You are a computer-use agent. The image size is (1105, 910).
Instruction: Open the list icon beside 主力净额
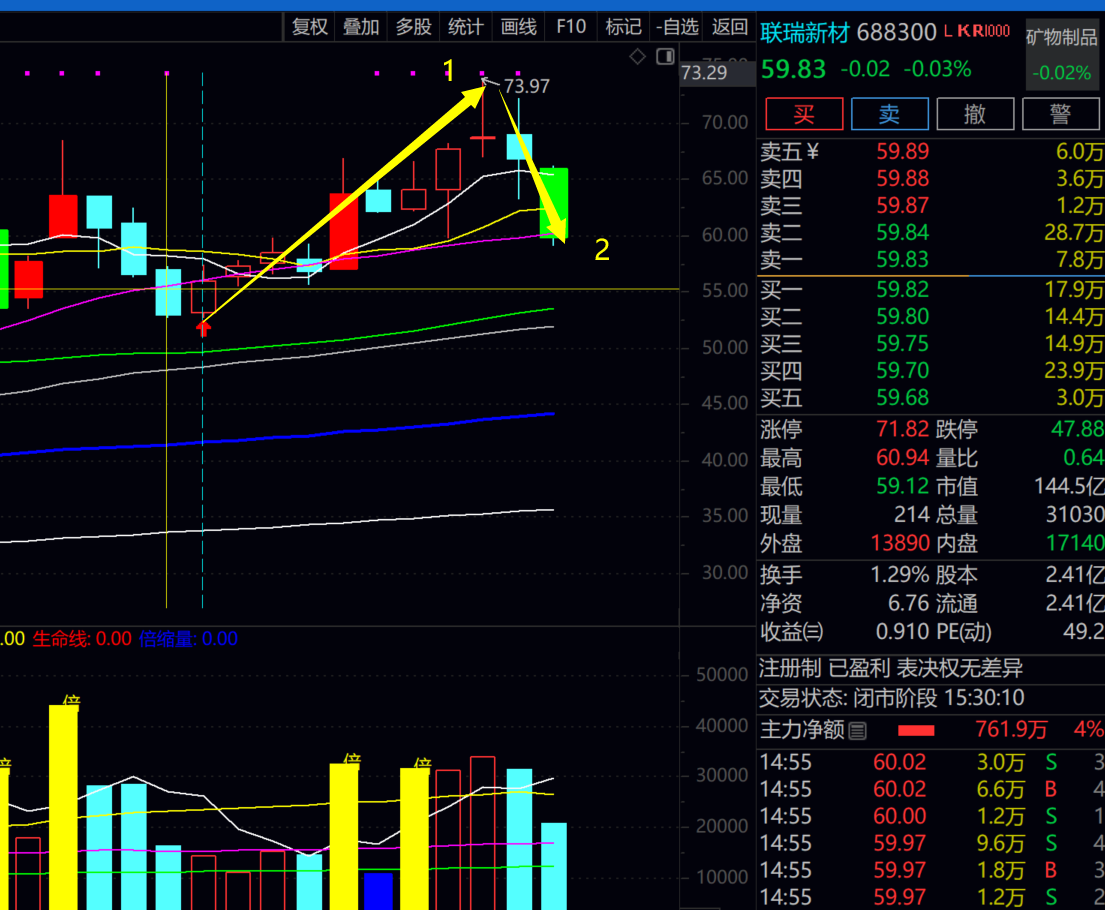[x=857, y=731]
